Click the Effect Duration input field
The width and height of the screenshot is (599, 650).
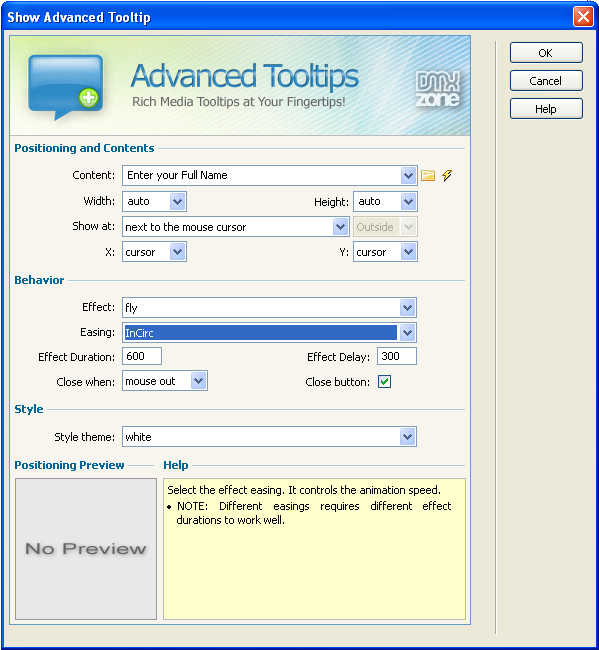(x=142, y=356)
